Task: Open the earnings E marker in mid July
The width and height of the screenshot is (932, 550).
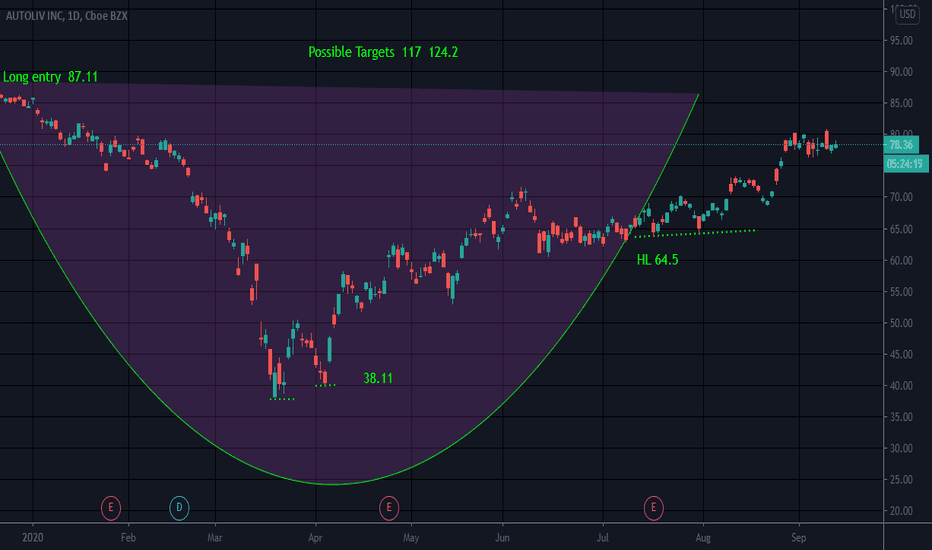Action: point(653,508)
